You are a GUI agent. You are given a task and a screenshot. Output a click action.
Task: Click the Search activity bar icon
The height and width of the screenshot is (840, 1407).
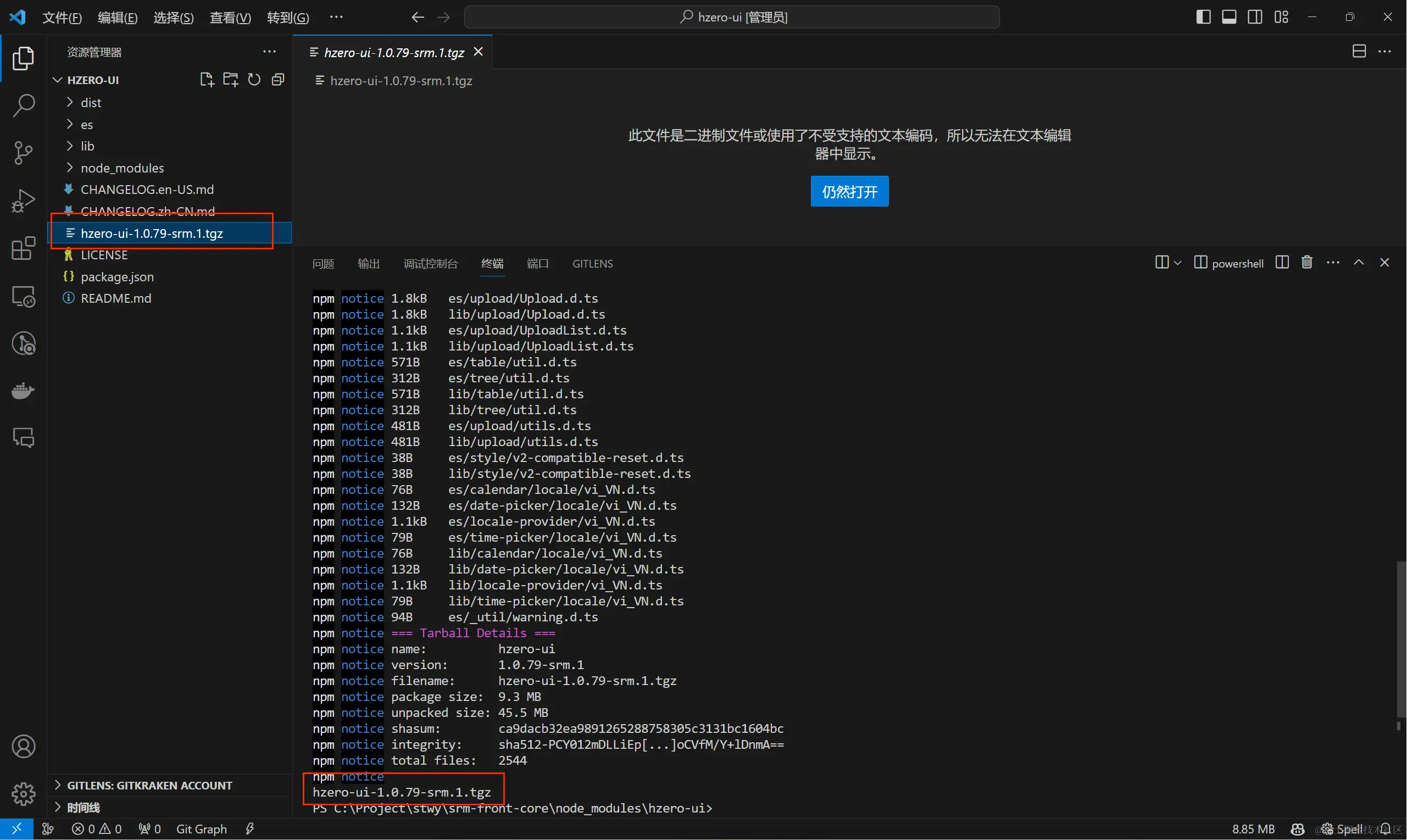pyautogui.click(x=23, y=105)
